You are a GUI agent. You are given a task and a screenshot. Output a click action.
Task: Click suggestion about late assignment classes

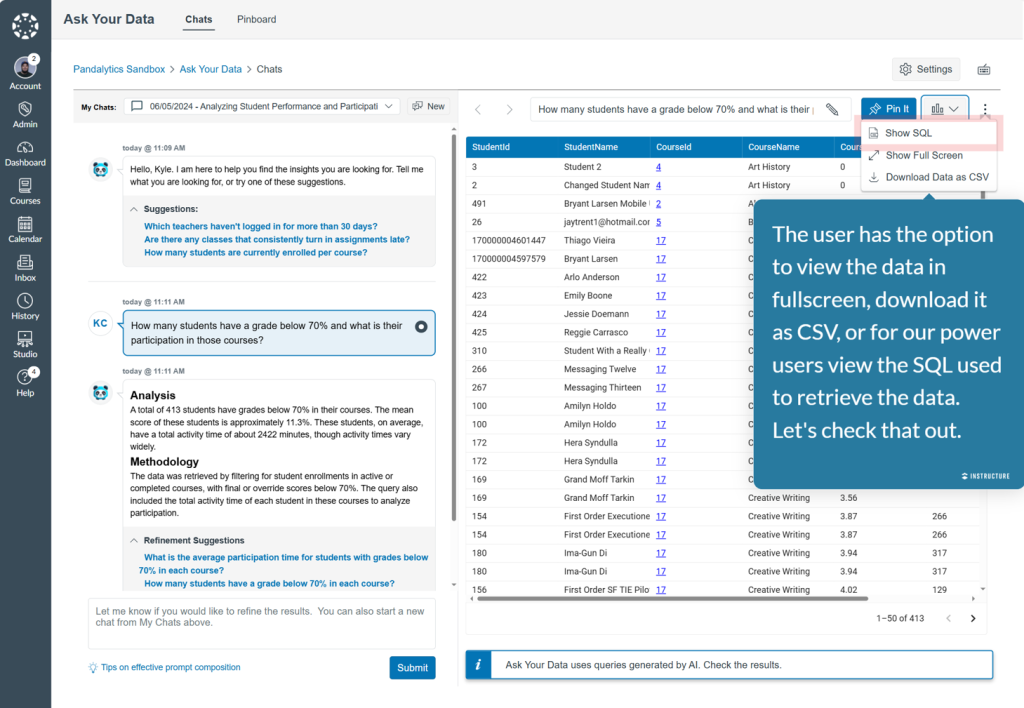point(277,240)
